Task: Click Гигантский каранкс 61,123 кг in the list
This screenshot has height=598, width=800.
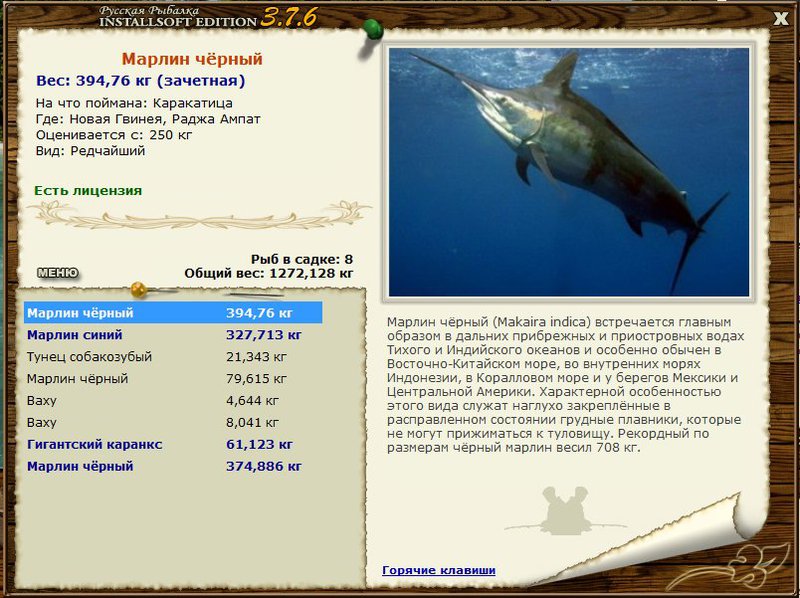Action: click(173, 444)
